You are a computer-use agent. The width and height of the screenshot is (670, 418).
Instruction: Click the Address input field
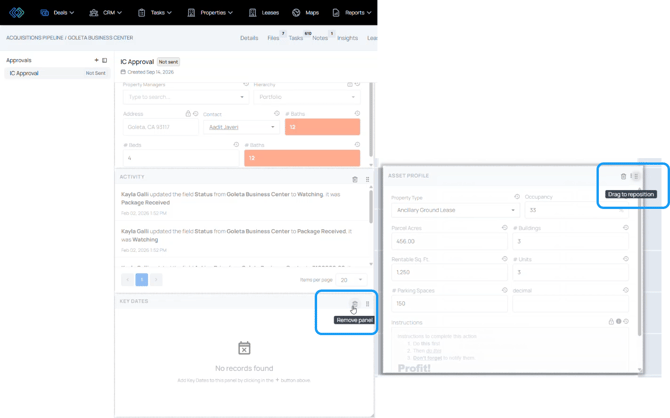(x=161, y=127)
